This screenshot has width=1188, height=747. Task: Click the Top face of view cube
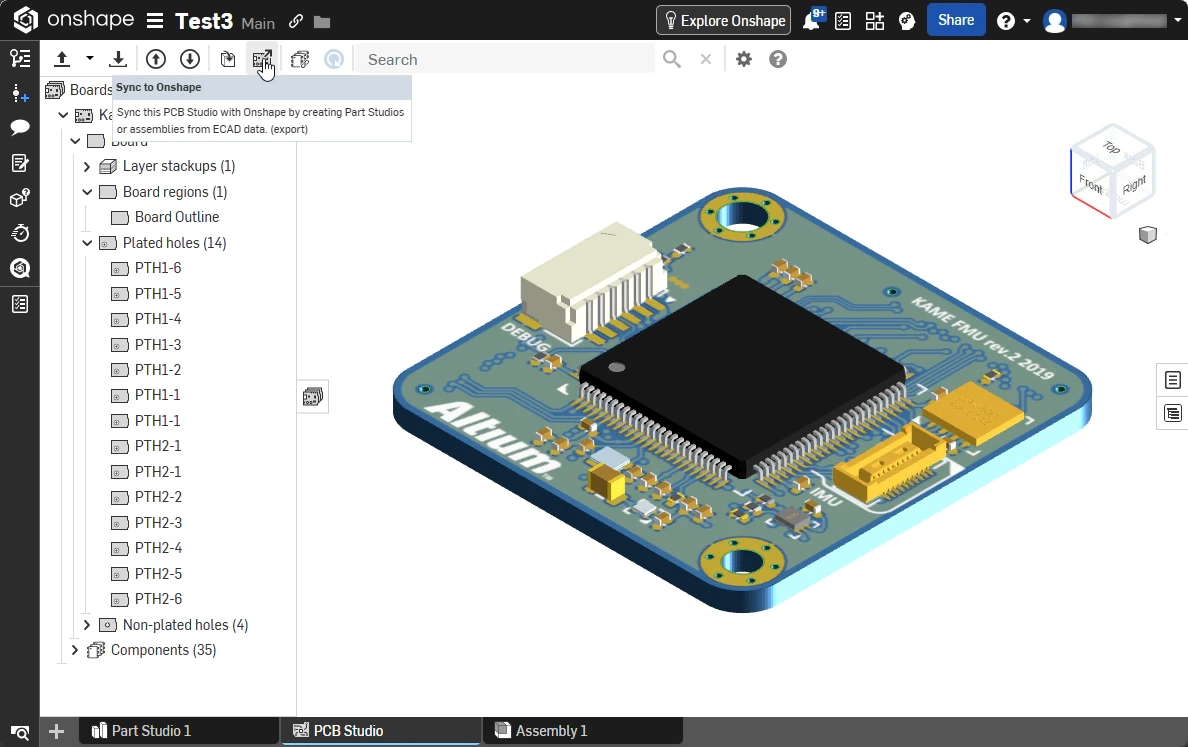coord(1111,148)
